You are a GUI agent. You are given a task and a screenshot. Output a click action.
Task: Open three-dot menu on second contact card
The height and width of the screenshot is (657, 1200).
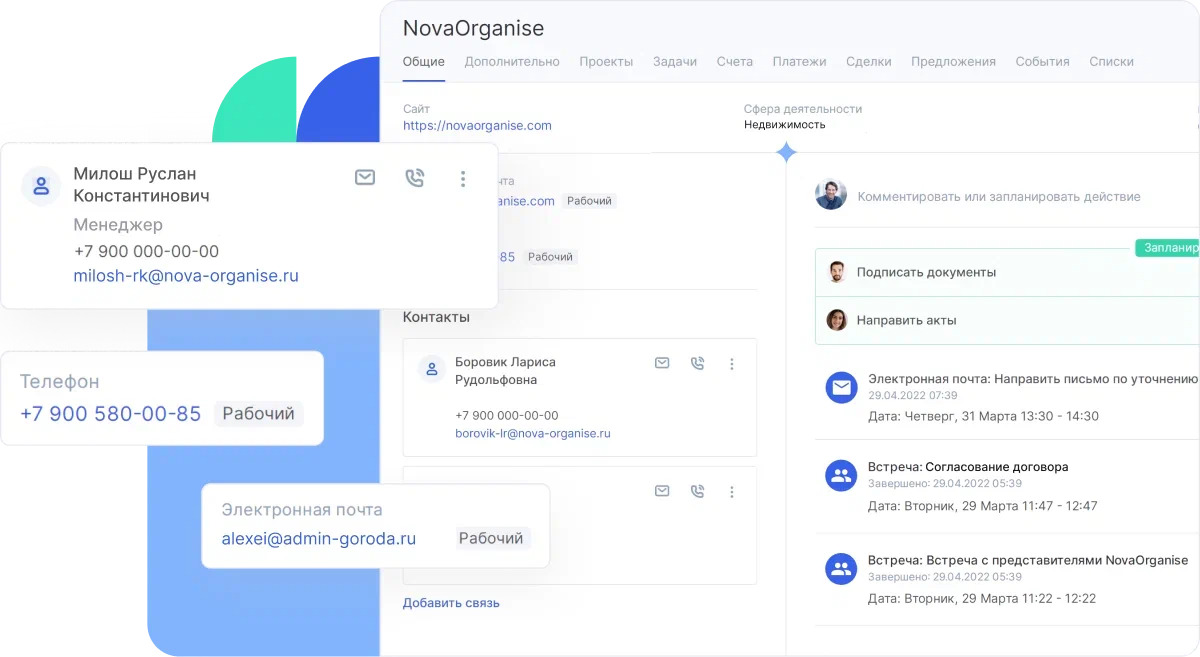pyautogui.click(x=732, y=492)
